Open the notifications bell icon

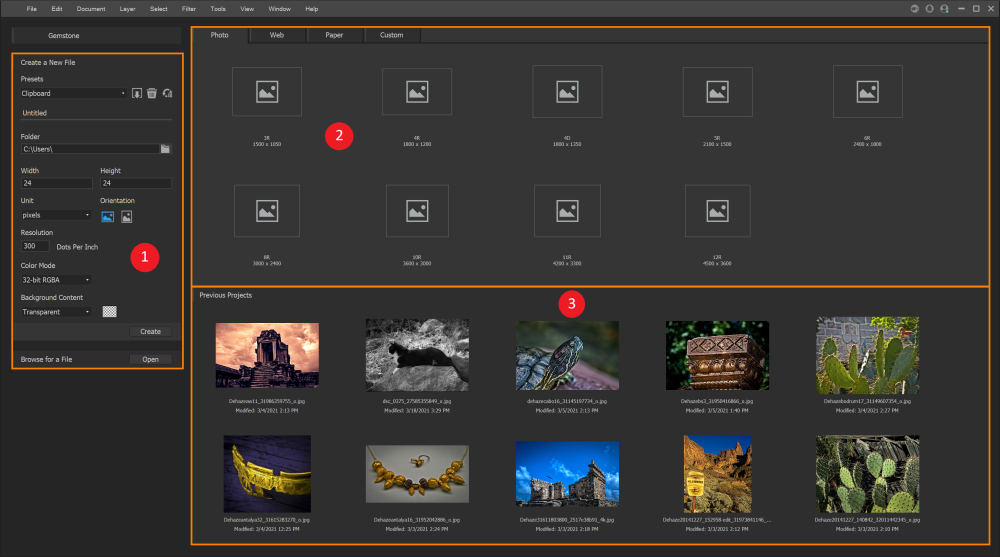[x=929, y=8]
